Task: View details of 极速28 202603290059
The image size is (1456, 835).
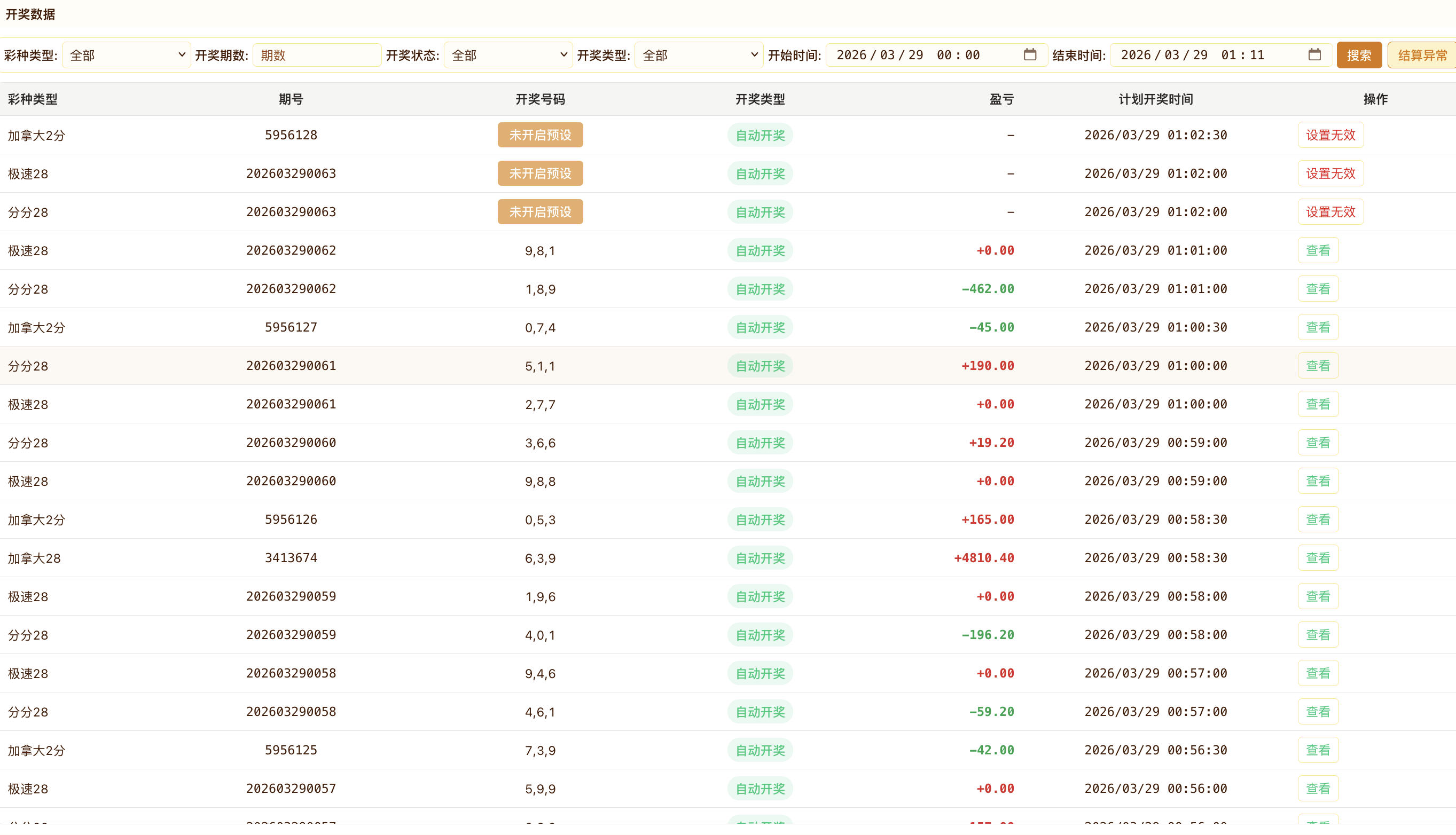Action: [1318, 596]
